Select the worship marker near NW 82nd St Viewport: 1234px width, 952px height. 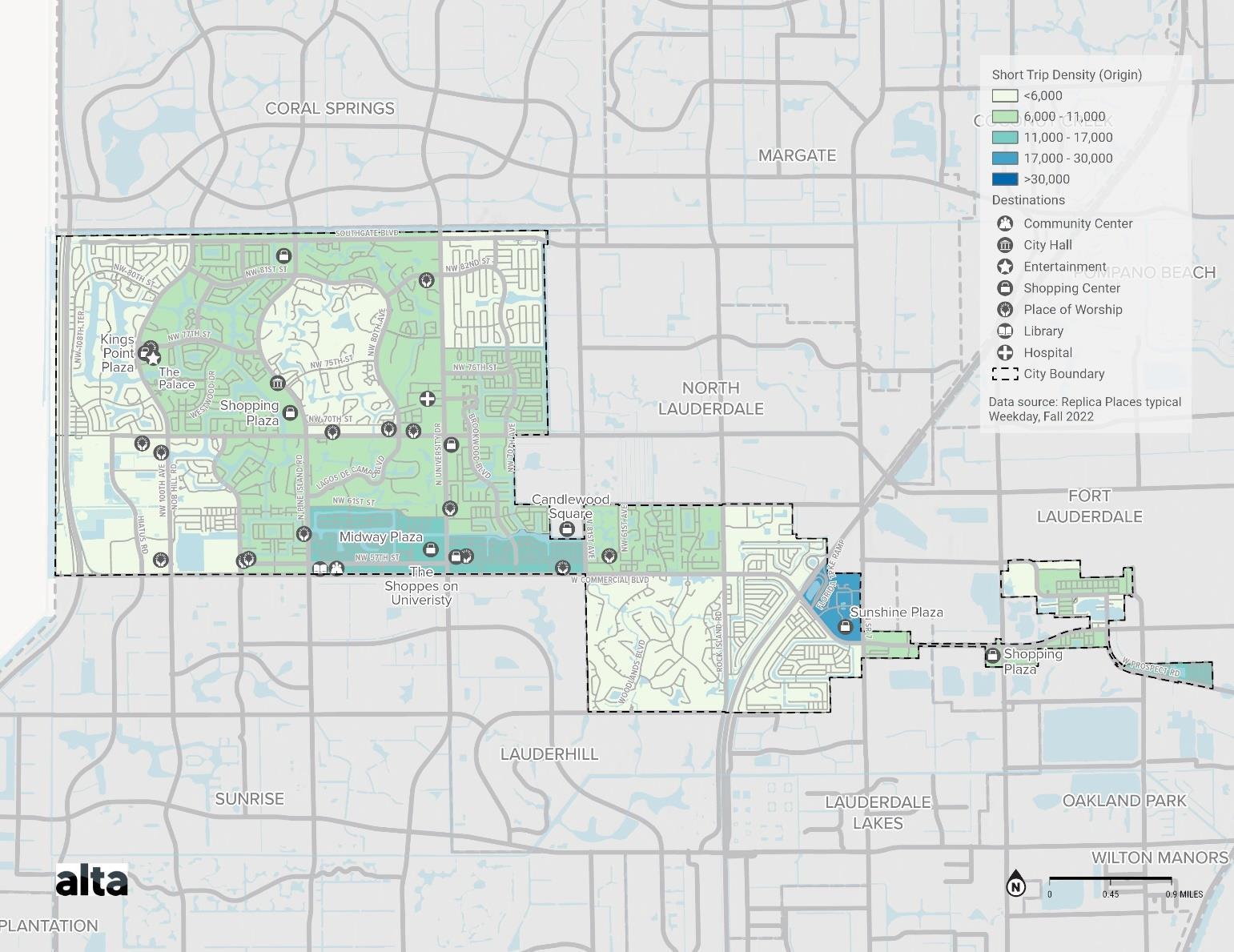427,279
